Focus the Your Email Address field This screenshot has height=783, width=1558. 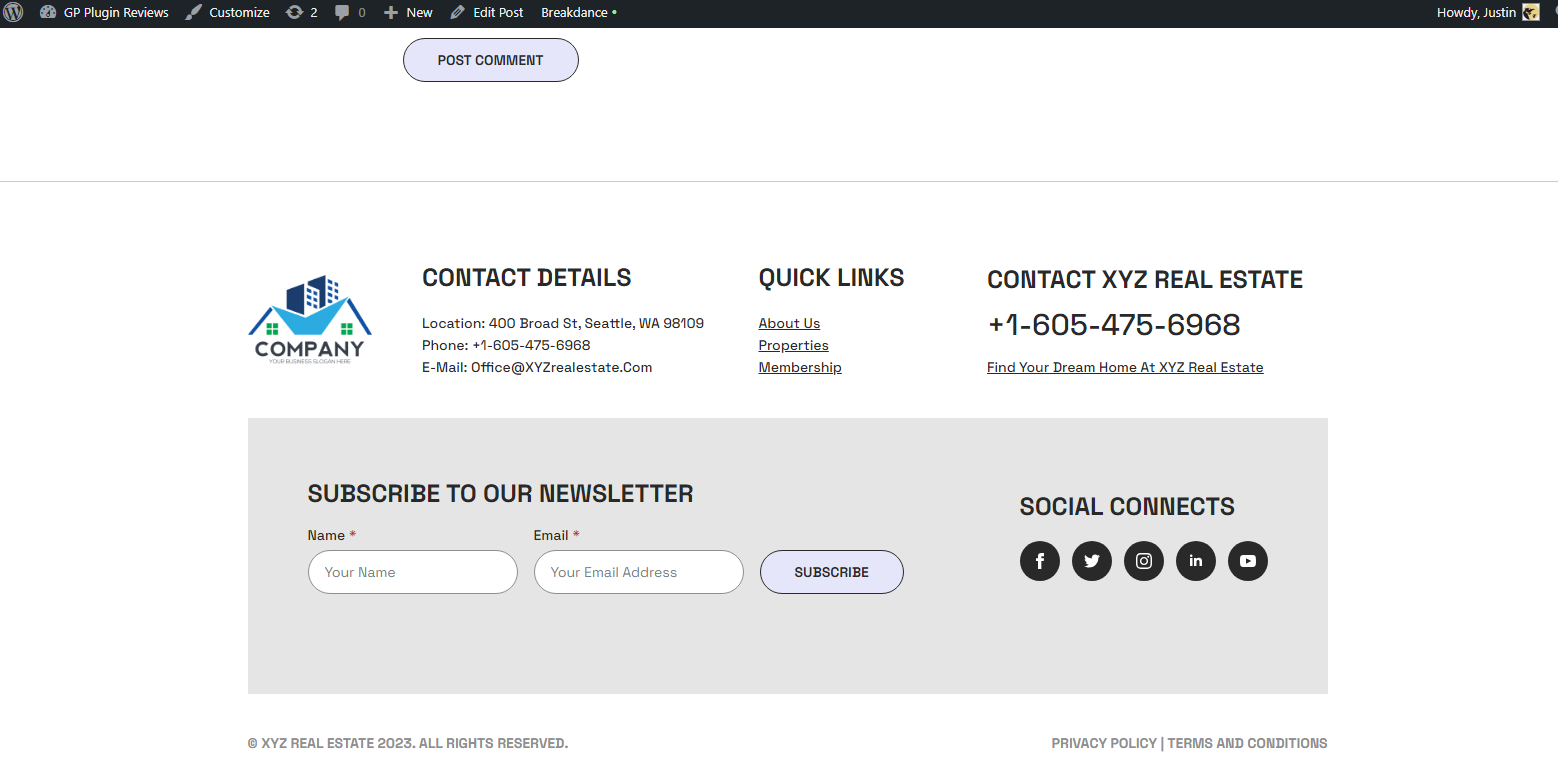pos(638,572)
